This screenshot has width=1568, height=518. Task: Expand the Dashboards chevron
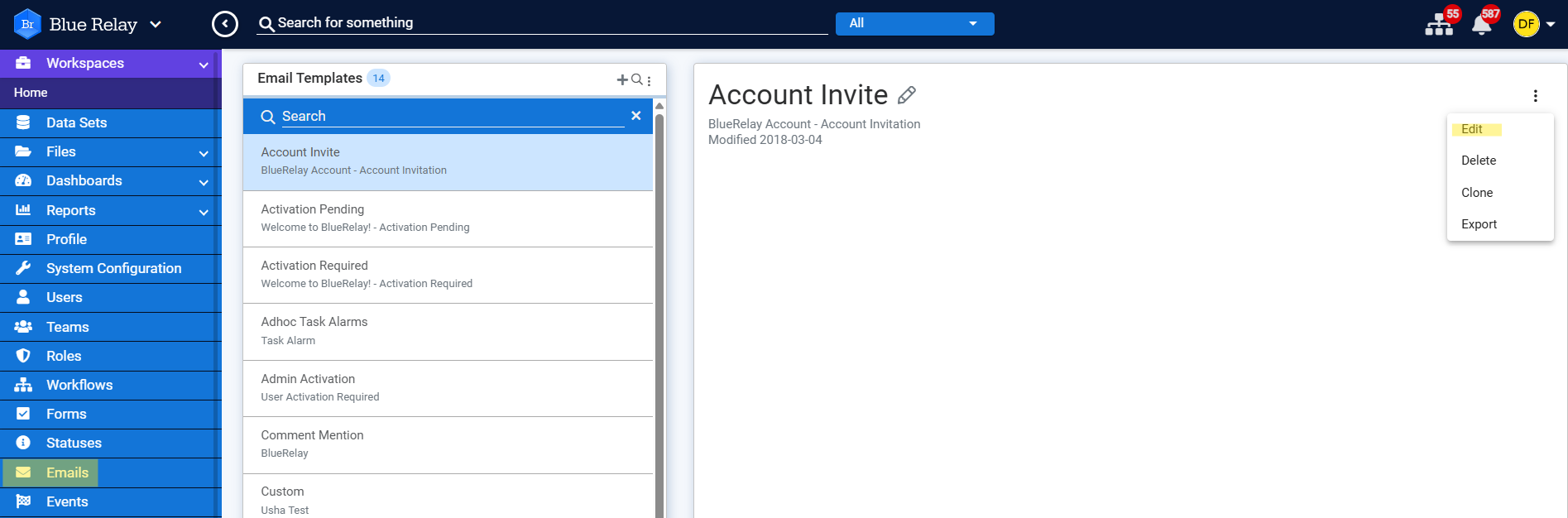(204, 182)
